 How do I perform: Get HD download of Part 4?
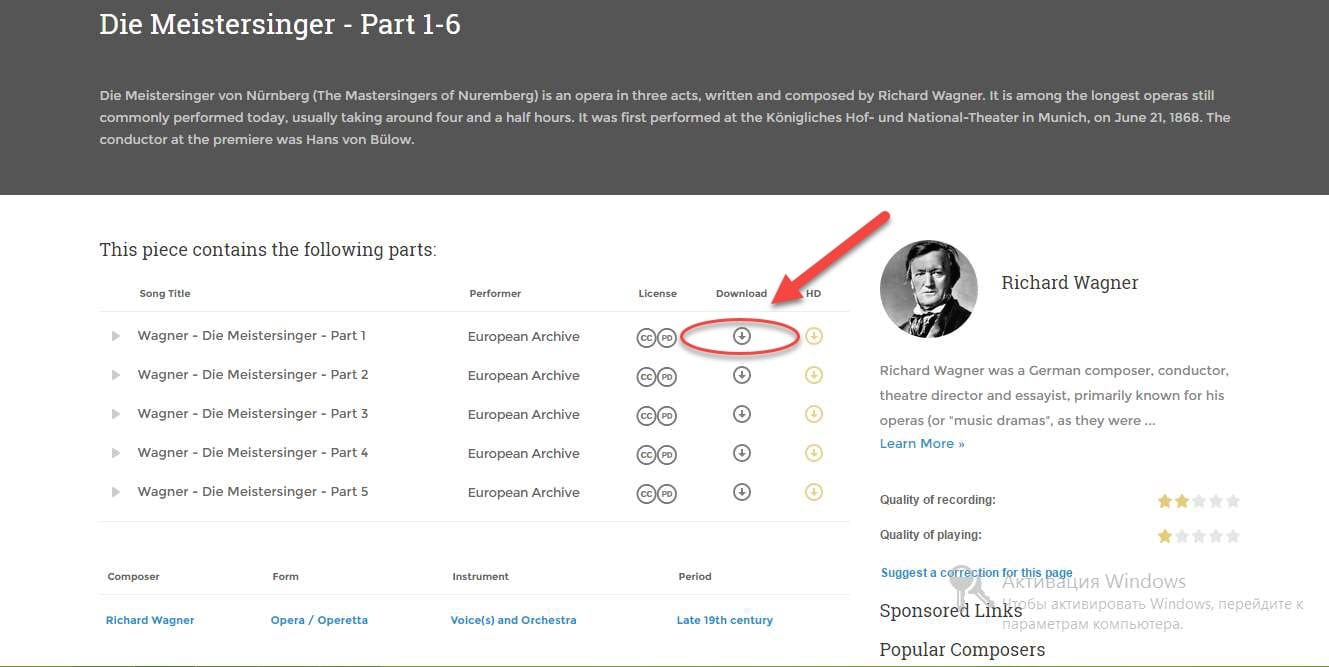[x=814, y=453]
